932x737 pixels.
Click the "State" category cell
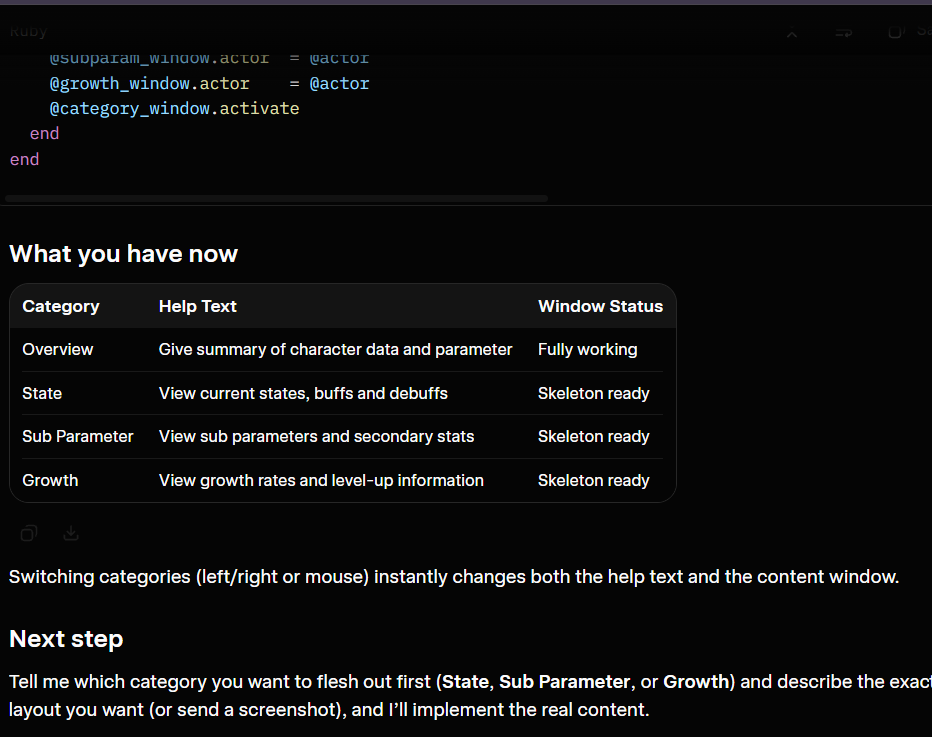point(42,393)
